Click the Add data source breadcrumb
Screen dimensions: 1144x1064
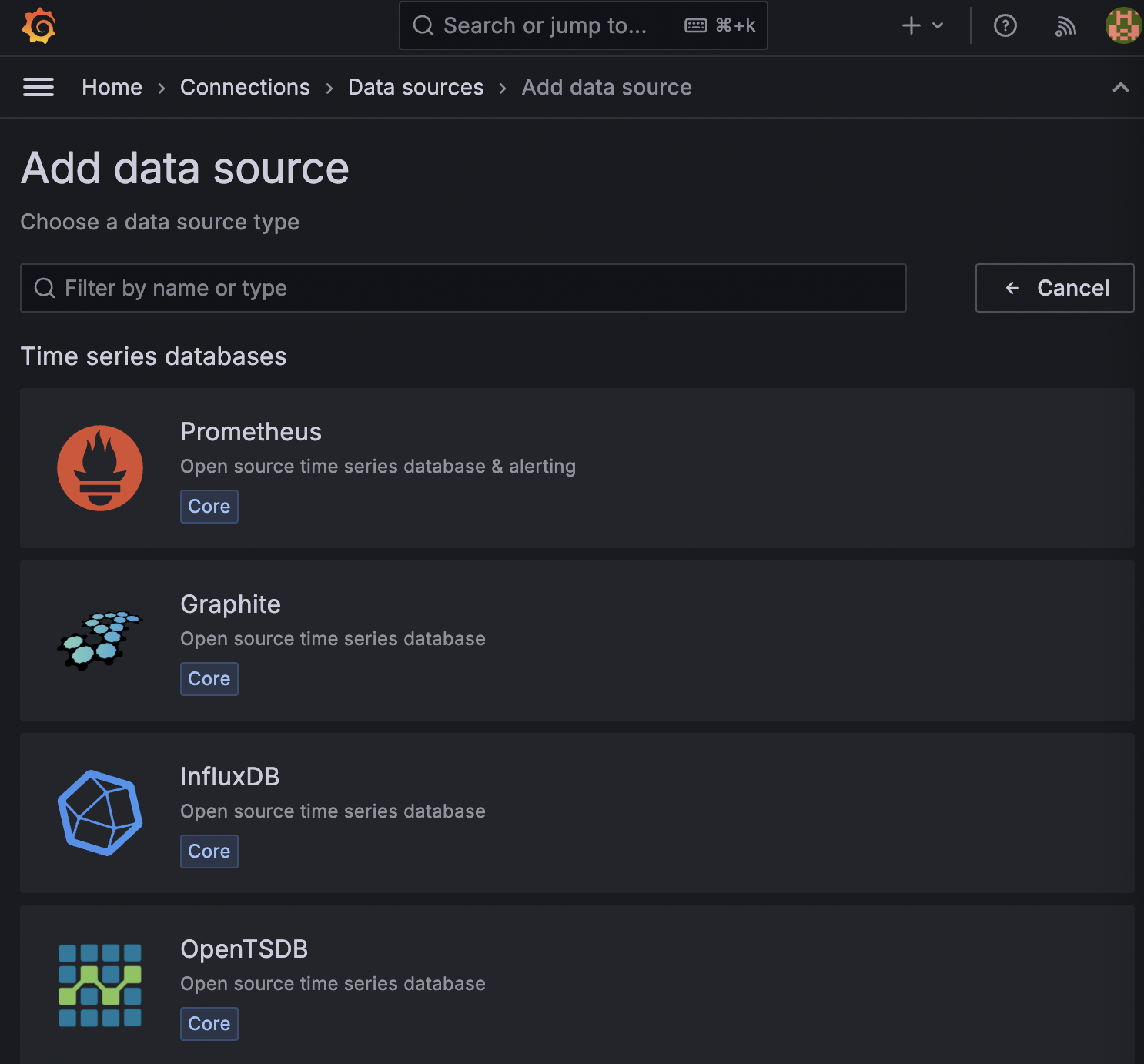(x=607, y=87)
